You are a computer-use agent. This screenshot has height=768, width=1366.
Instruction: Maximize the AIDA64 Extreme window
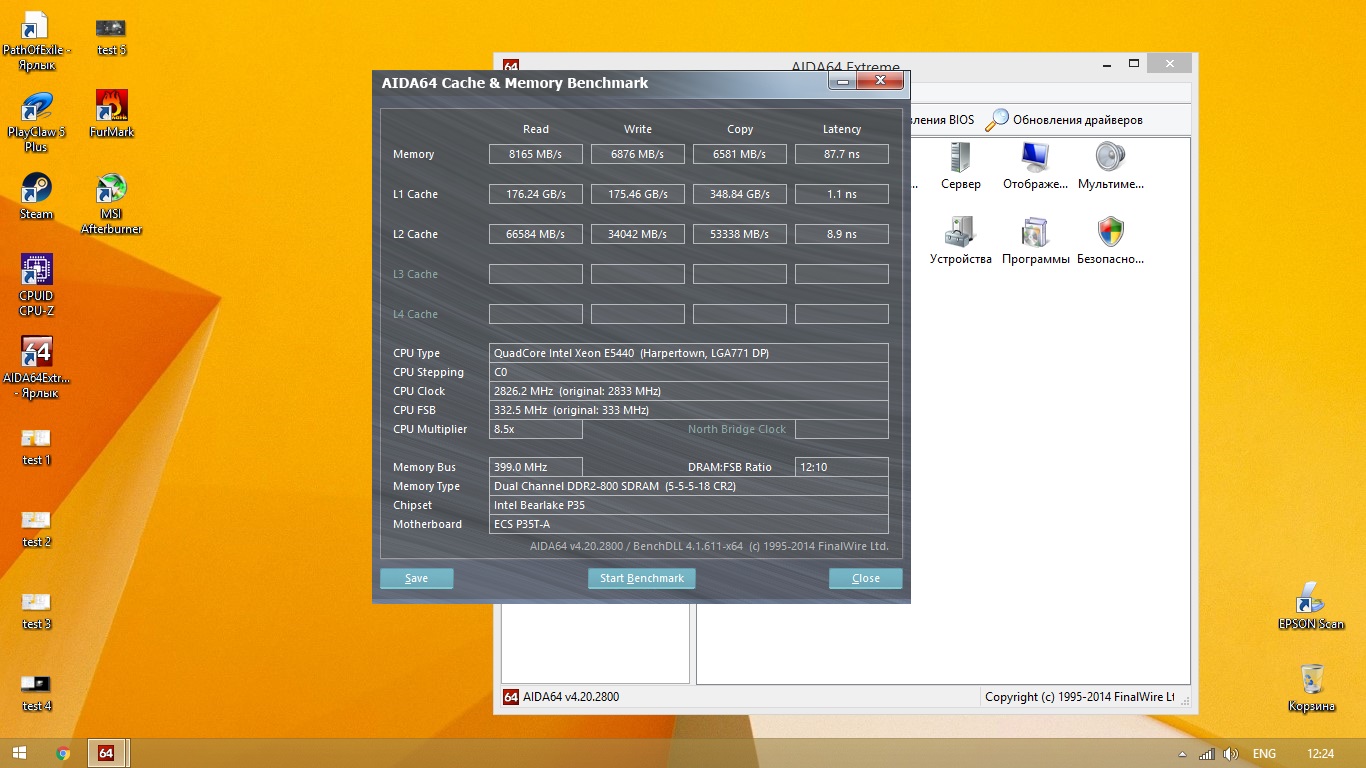[x=1133, y=63]
